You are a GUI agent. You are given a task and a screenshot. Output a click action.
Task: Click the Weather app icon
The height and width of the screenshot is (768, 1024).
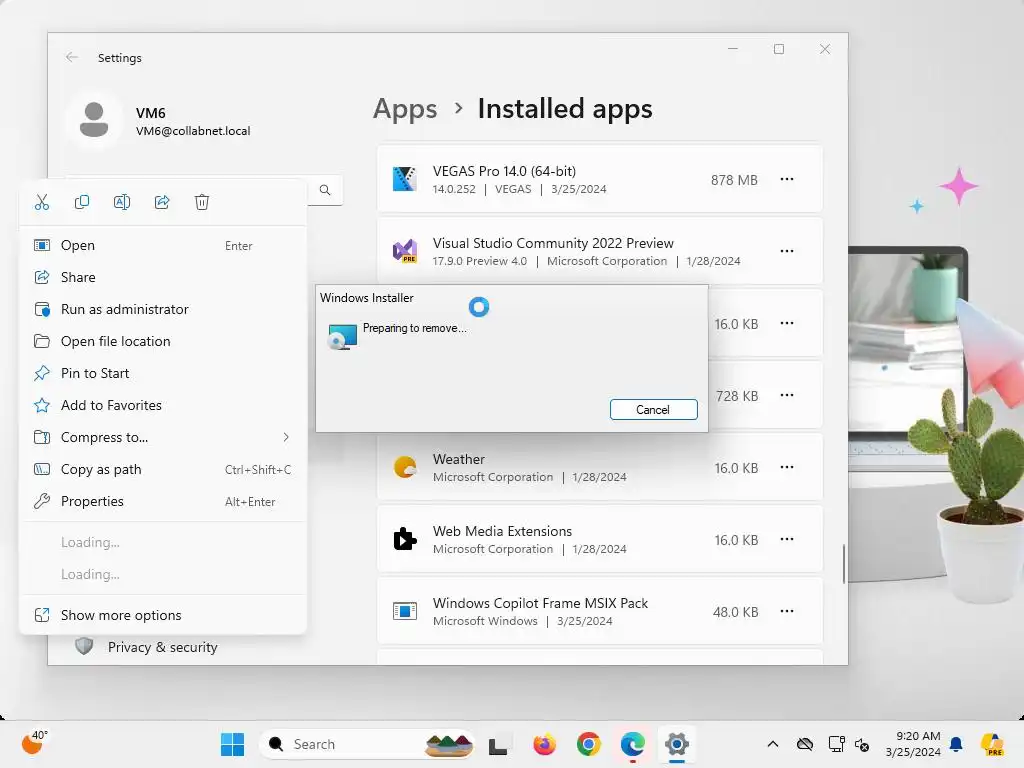coord(405,468)
